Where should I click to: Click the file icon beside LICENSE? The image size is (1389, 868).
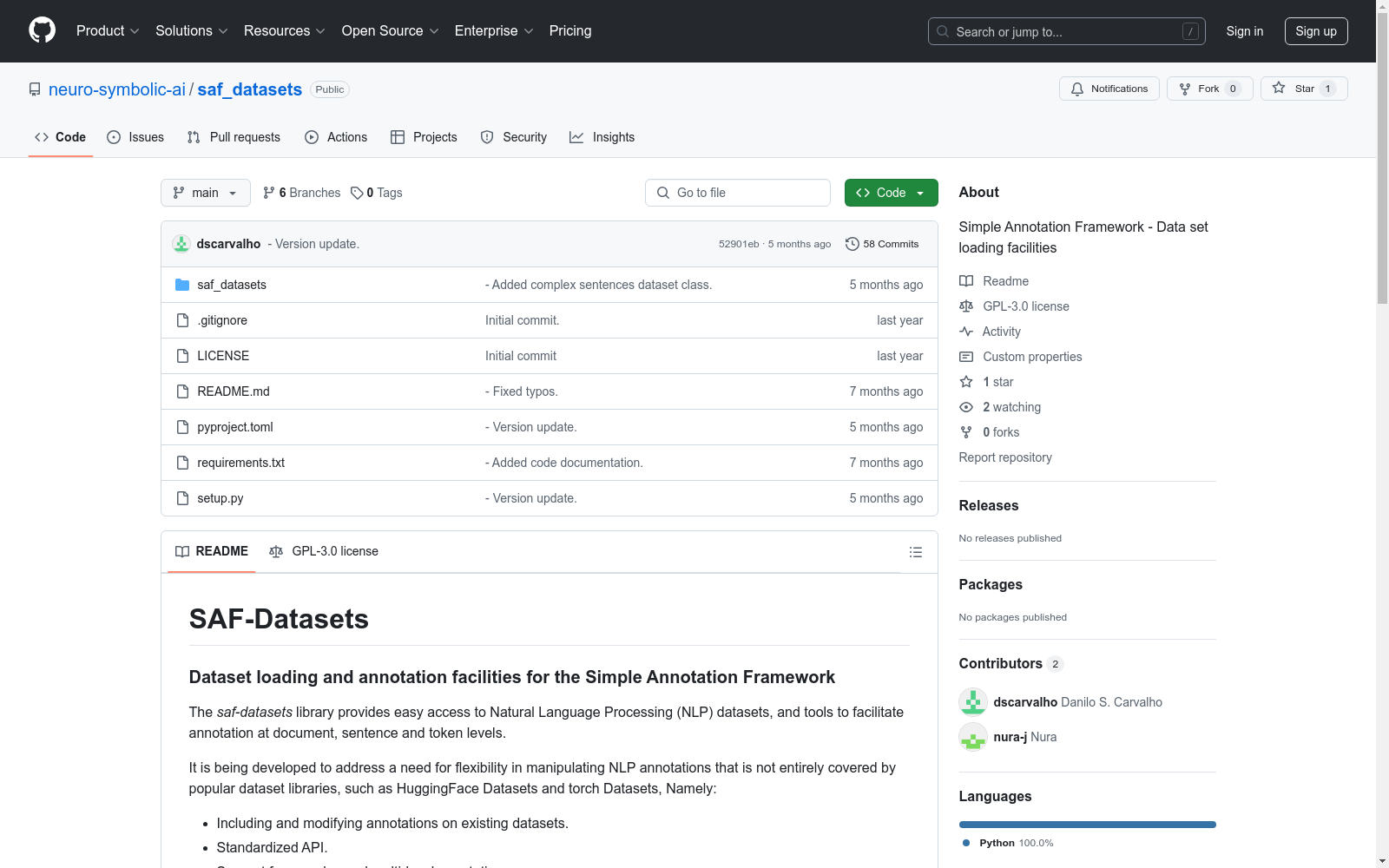(x=182, y=356)
